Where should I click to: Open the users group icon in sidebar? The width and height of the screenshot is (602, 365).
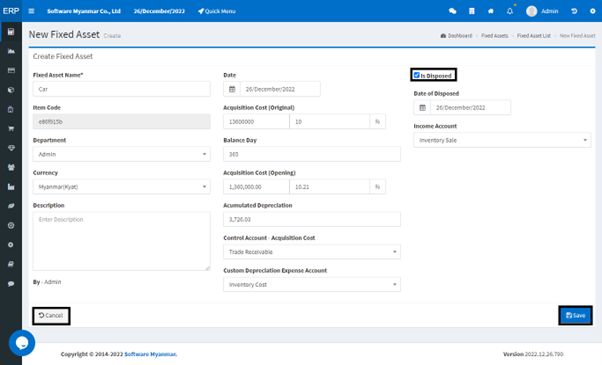[11, 167]
